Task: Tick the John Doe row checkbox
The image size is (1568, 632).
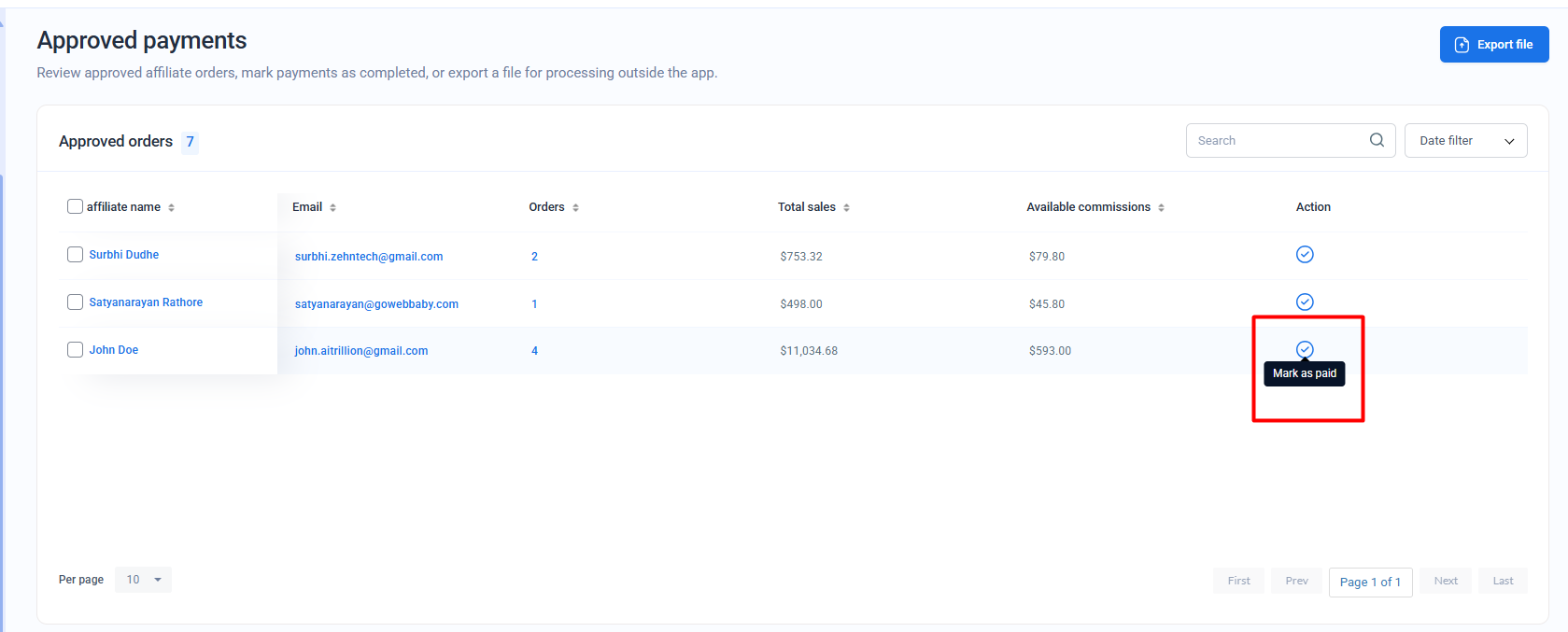Action: click(75, 350)
